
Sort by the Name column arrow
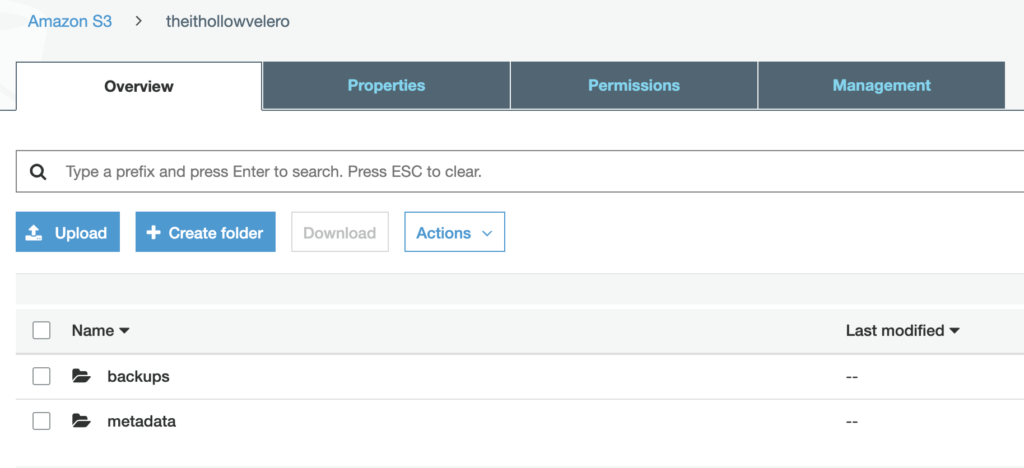coord(125,331)
